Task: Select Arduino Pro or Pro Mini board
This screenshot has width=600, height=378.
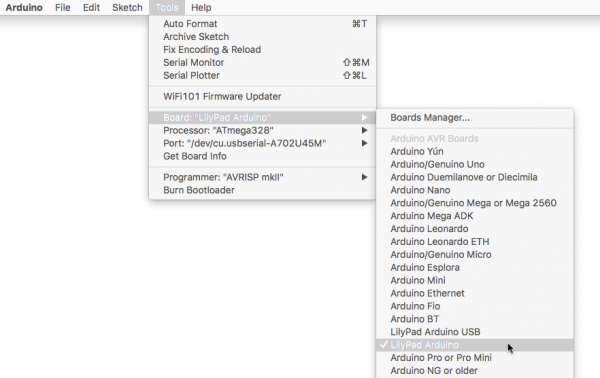Action: (x=474, y=358)
